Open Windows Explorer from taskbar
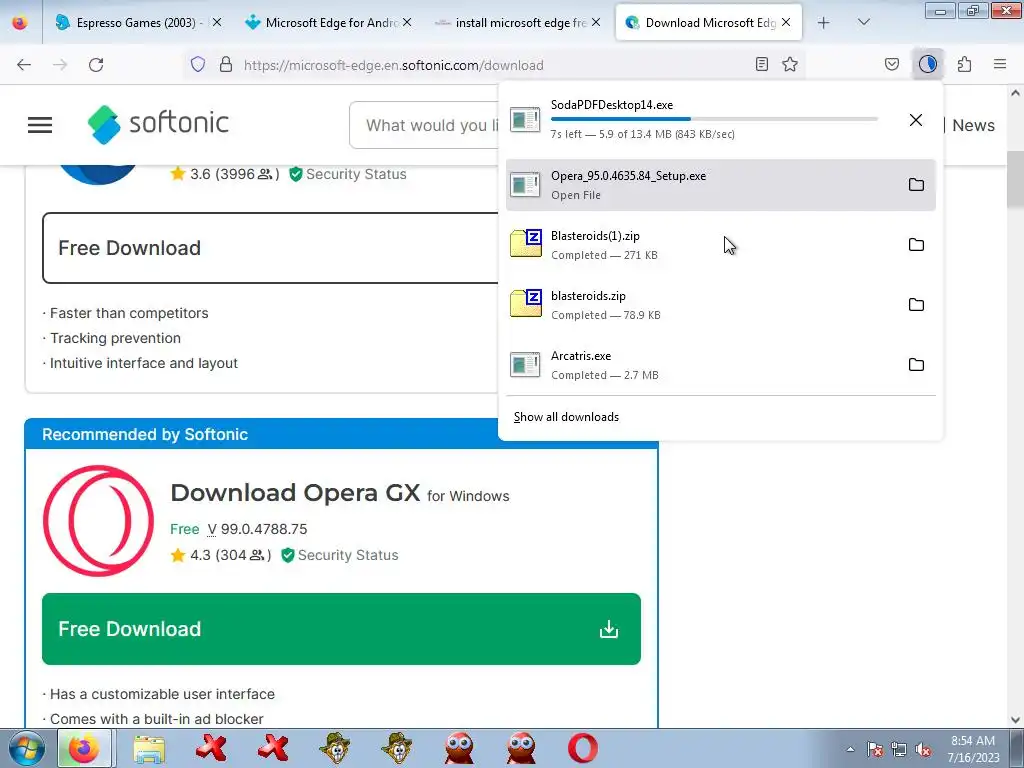The width and height of the screenshot is (1024, 768). 150,748
